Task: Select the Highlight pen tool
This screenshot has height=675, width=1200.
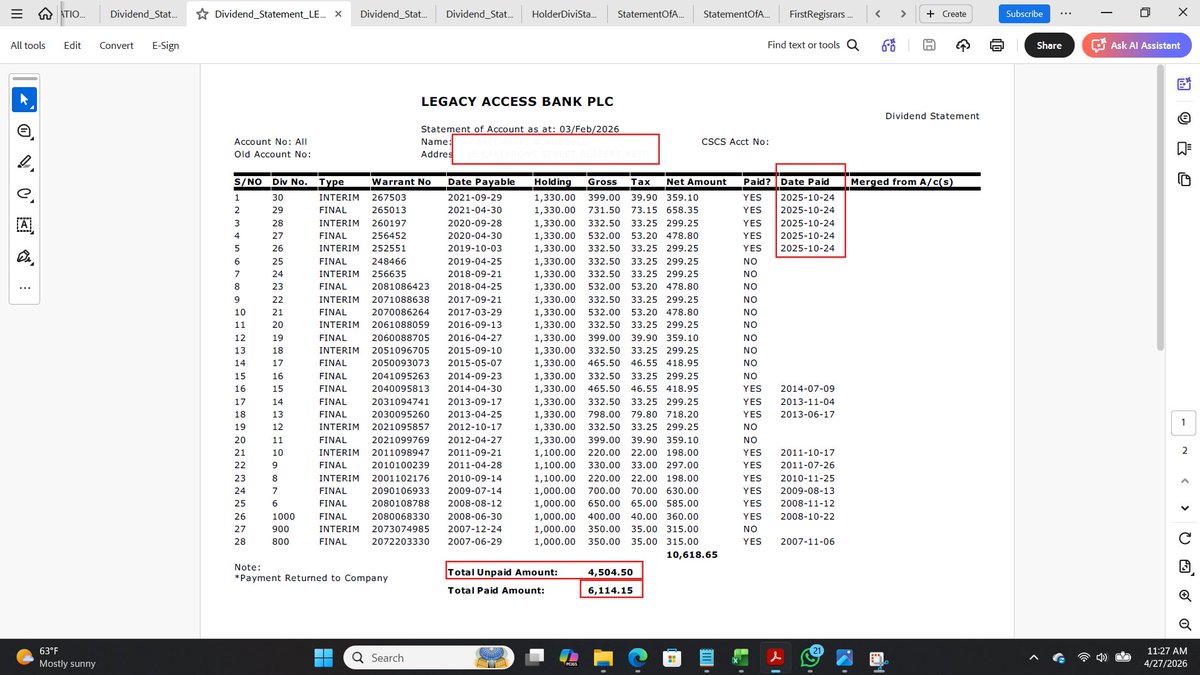Action: click(x=25, y=162)
